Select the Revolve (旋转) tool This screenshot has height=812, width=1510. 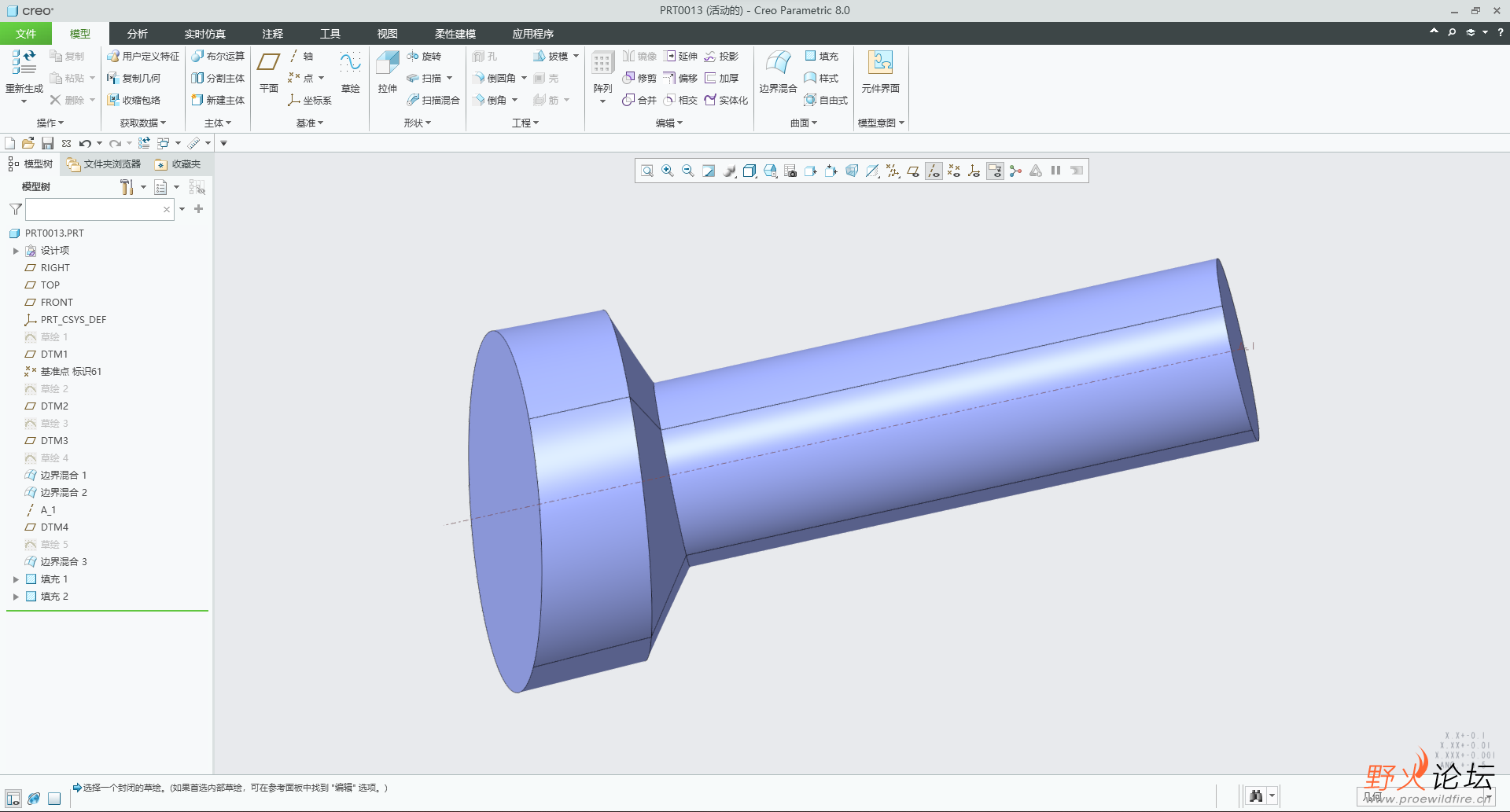coord(425,57)
